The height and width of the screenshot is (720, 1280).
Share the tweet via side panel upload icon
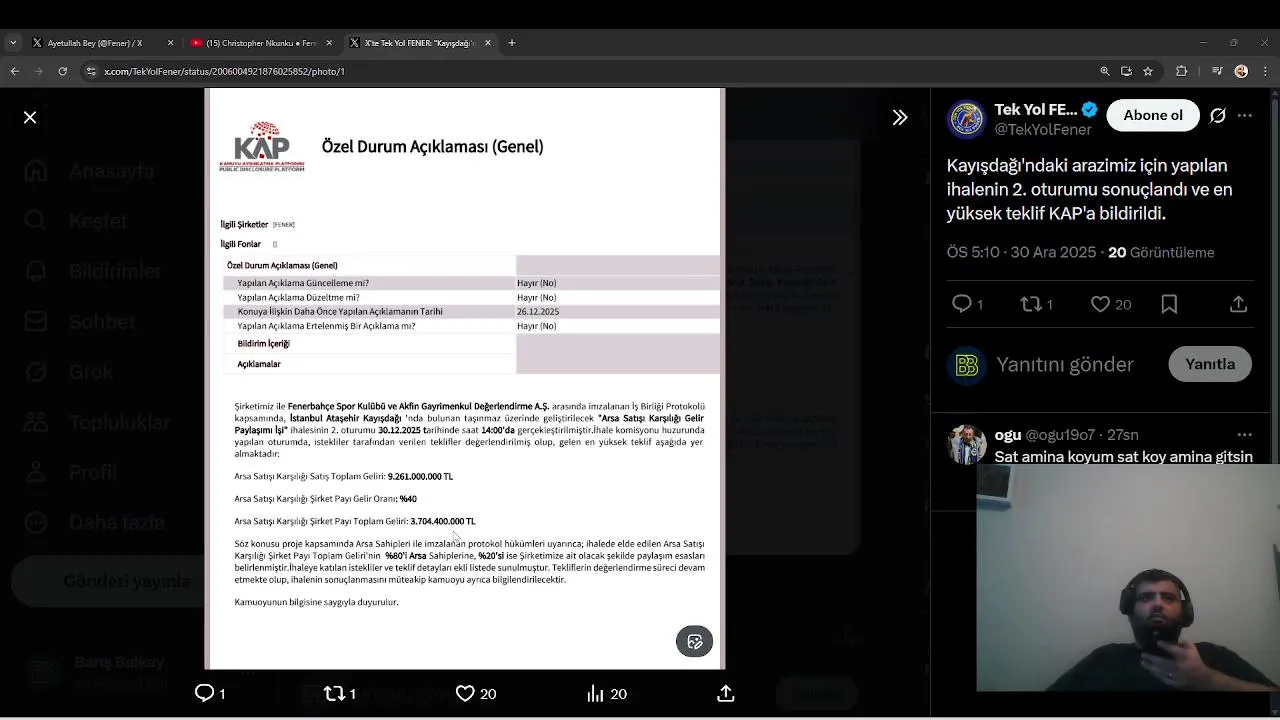(1238, 304)
